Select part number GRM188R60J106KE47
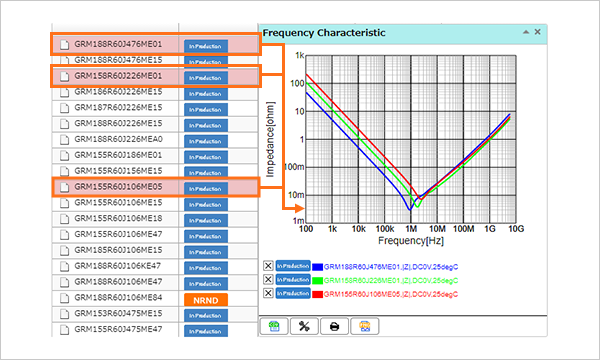600x360 pixels. pyautogui.click(x=117, y=266)
